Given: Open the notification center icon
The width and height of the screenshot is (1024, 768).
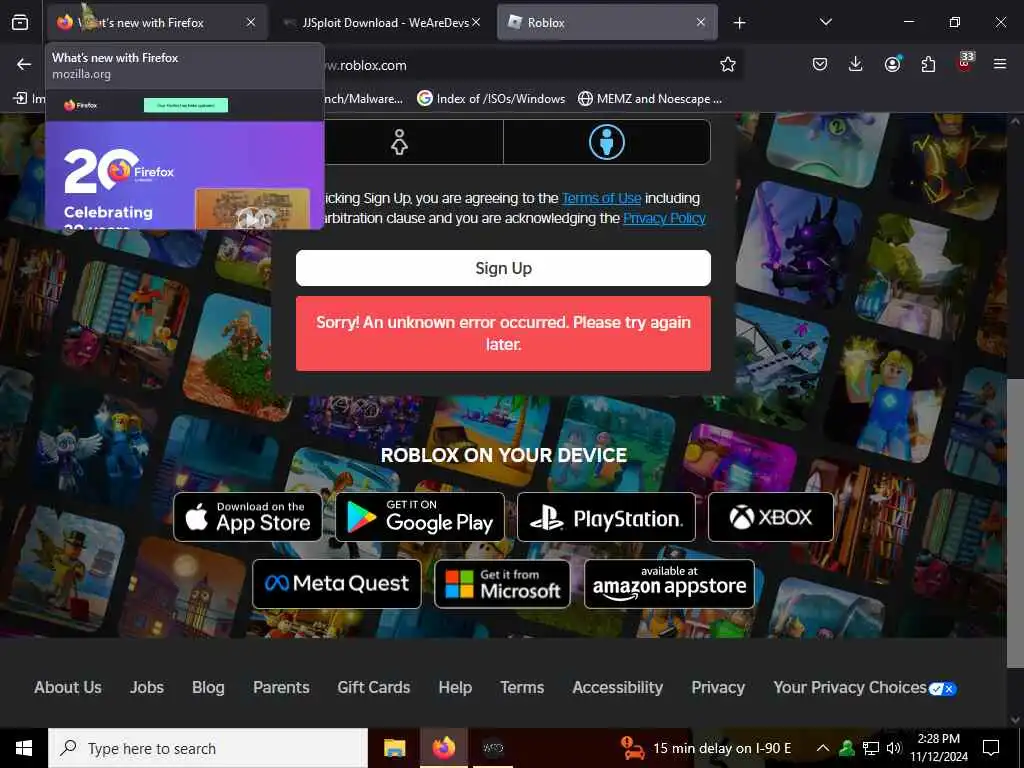Looking at the screenshot, I should 991,748.
